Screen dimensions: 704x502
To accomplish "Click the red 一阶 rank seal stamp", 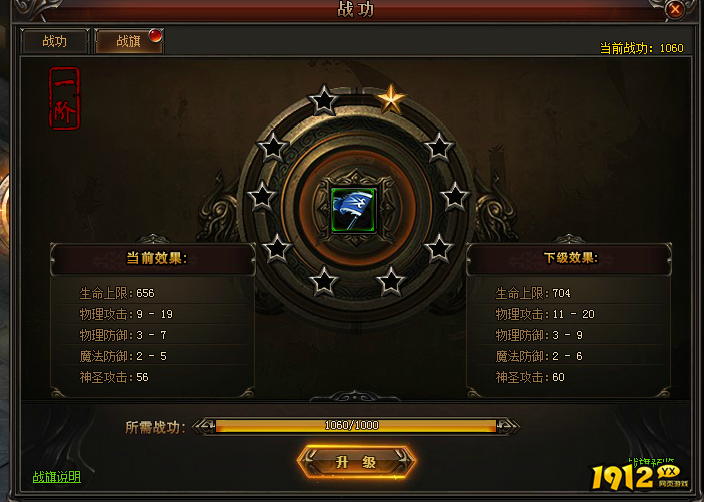I will [x=64, y=99].
